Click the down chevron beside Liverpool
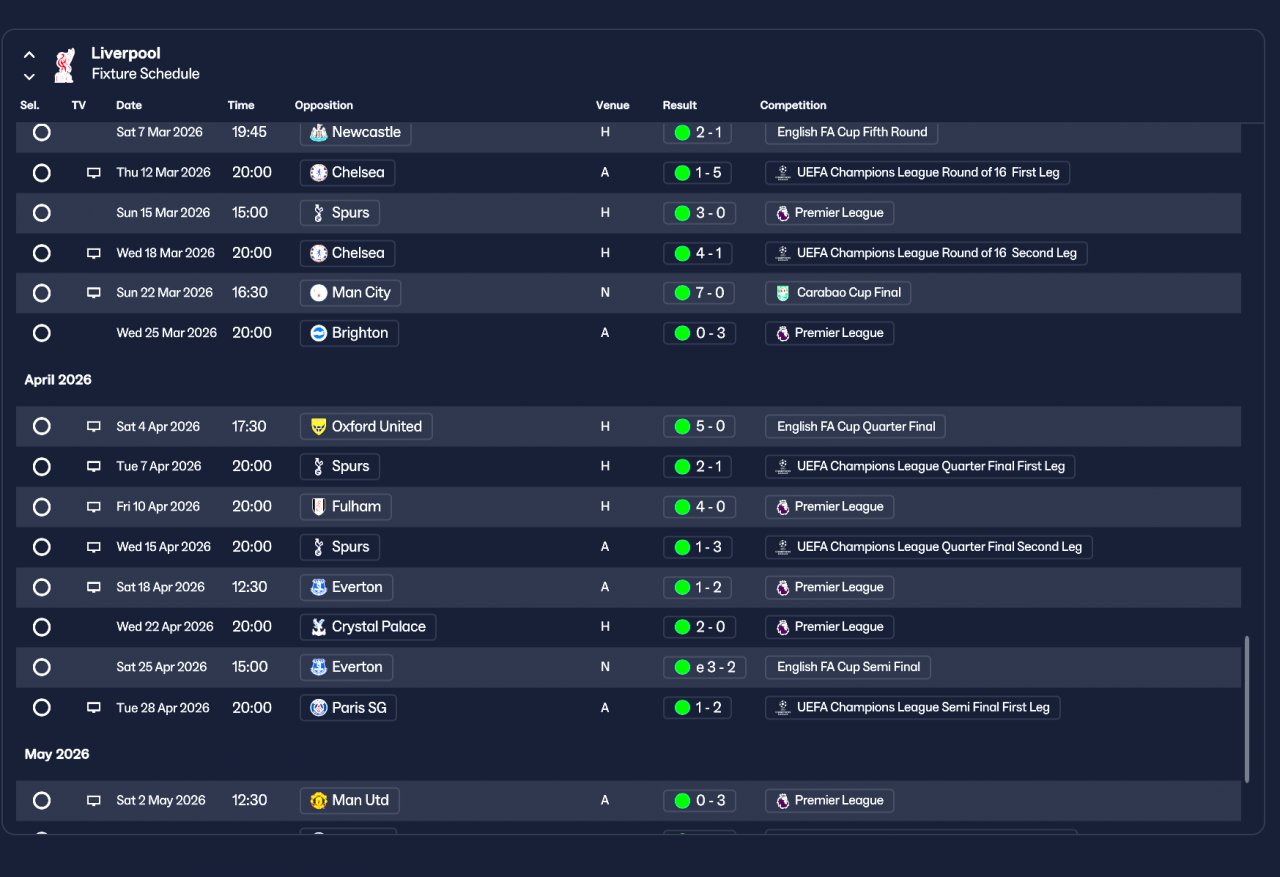The image size is (1280, 877). click(29, 76)
